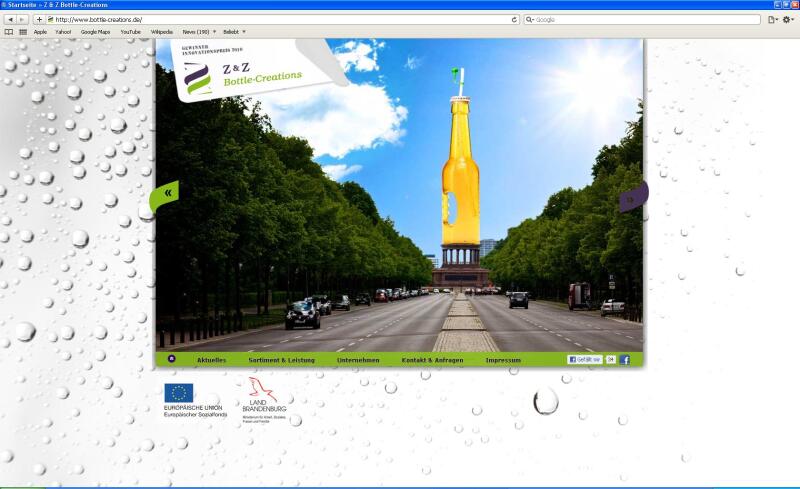Click the Facebook Gefällt mir button
Screen dimensions: 800x489
[584, 359]
